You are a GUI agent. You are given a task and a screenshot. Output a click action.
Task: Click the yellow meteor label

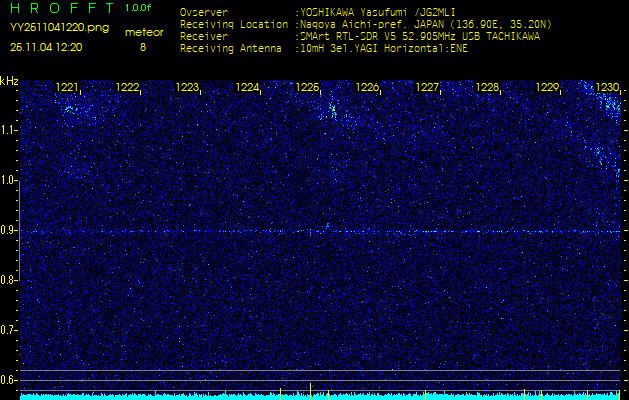(142, 33)
